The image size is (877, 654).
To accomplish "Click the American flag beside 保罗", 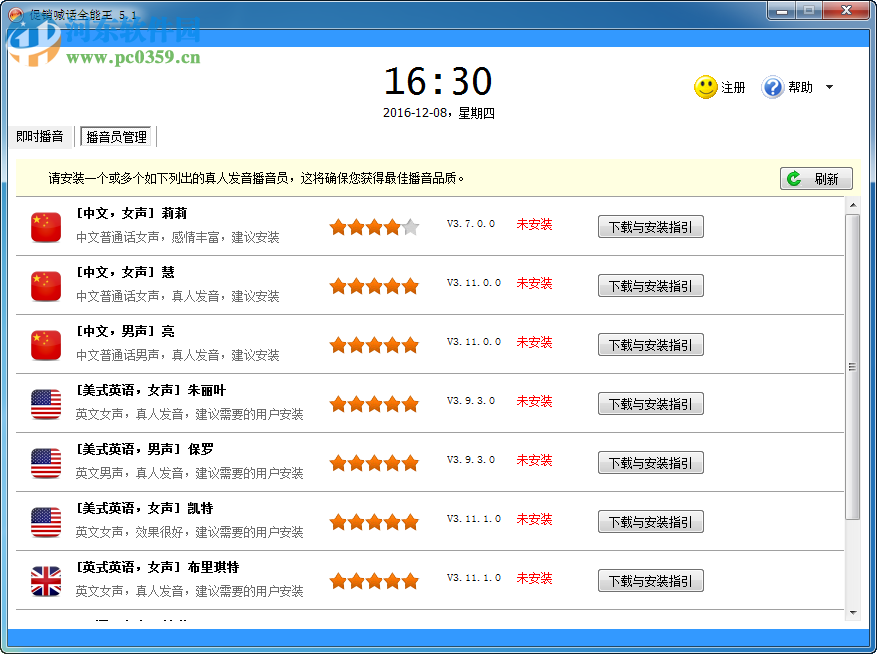I will 43,463.
